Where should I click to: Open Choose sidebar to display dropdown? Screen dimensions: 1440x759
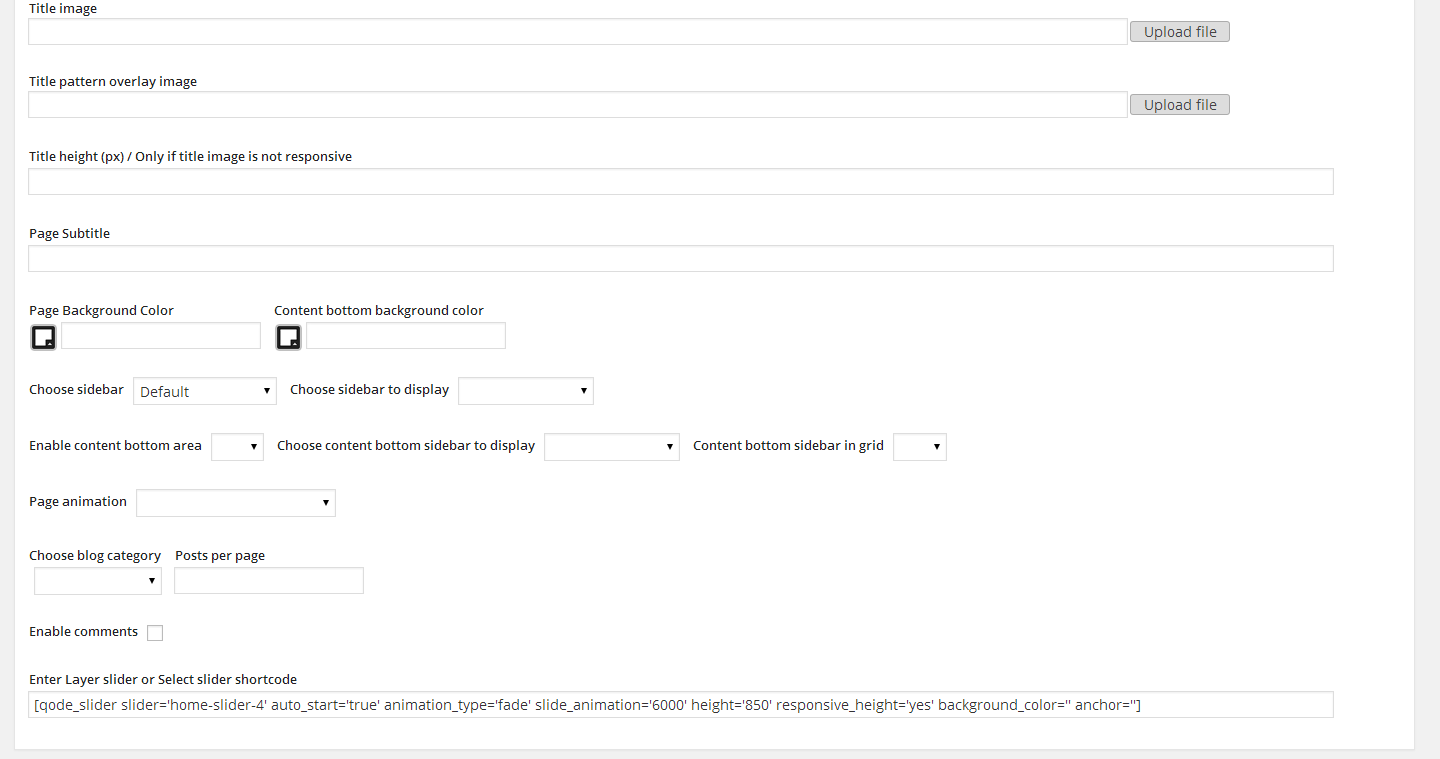[x=526, y=391]
